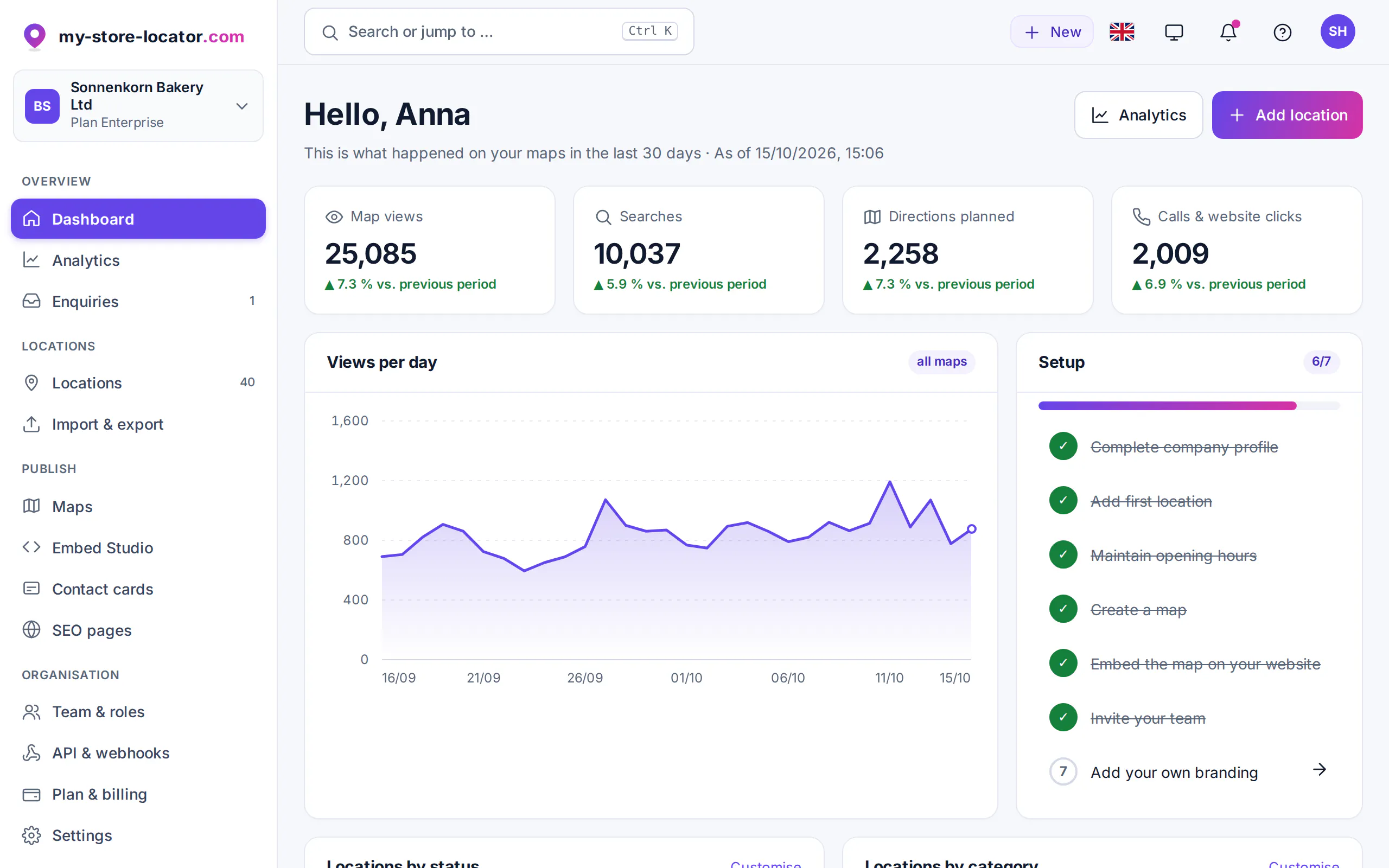Click the API & webhooks icon
Screen dimensions: 1389x868
31,752
